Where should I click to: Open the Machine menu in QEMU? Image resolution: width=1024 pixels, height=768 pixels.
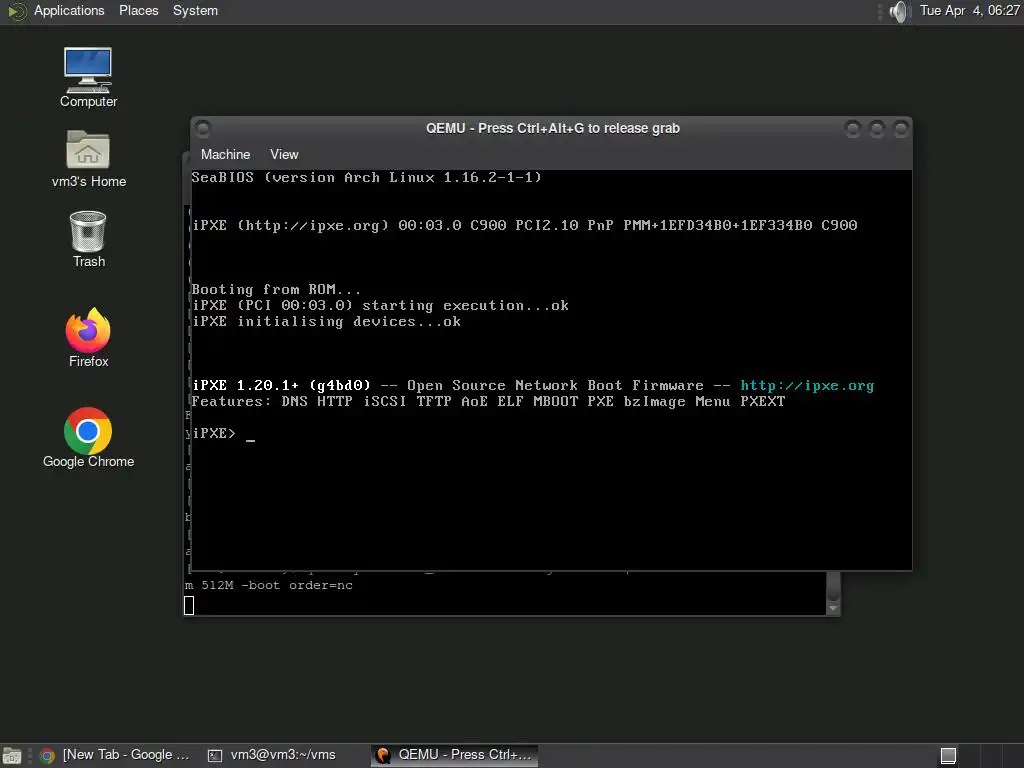(225, 155)
